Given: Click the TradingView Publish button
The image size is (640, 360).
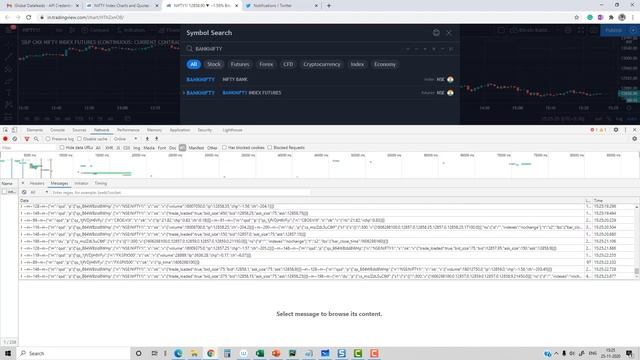Looking at the screenshot, I should (x=613, y=30).
